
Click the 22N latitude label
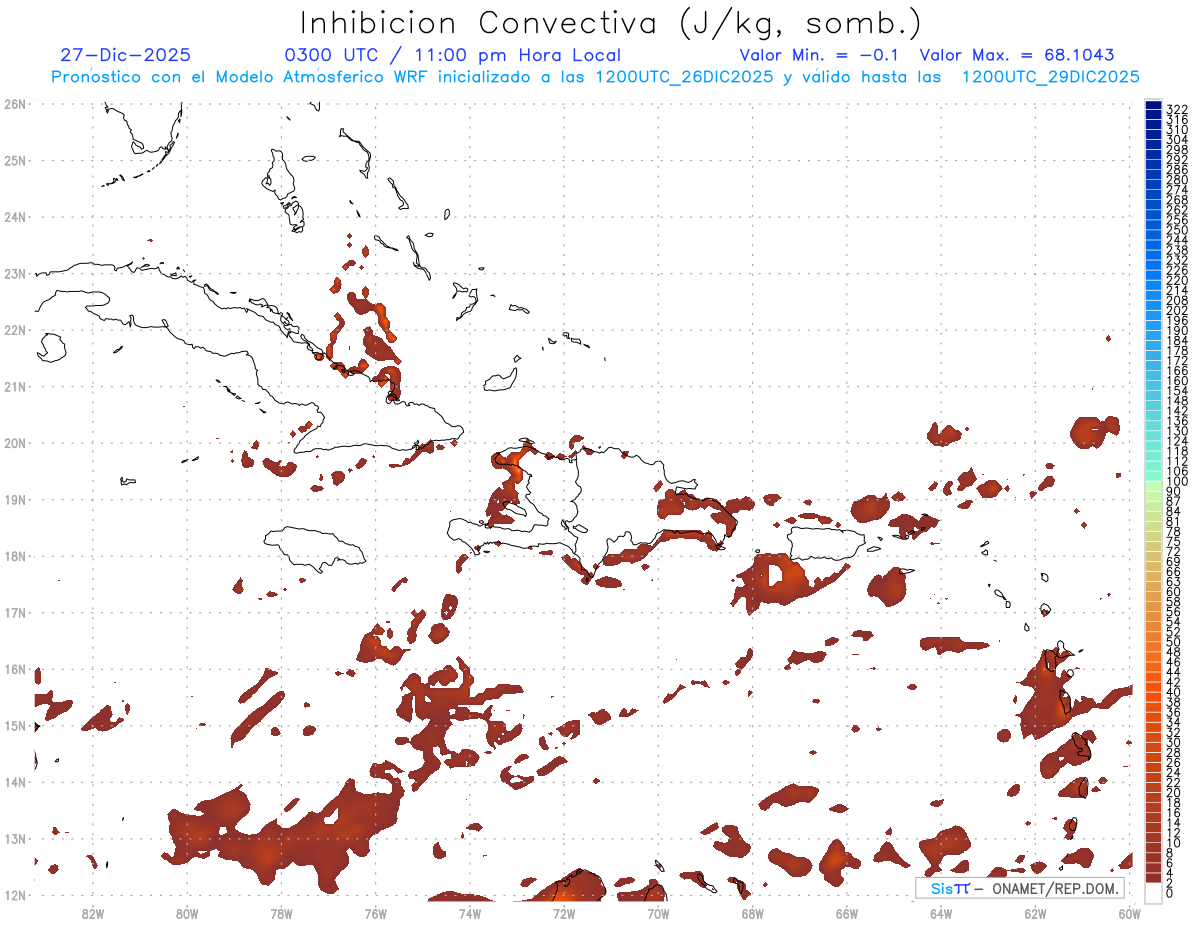tap(15, 330)
